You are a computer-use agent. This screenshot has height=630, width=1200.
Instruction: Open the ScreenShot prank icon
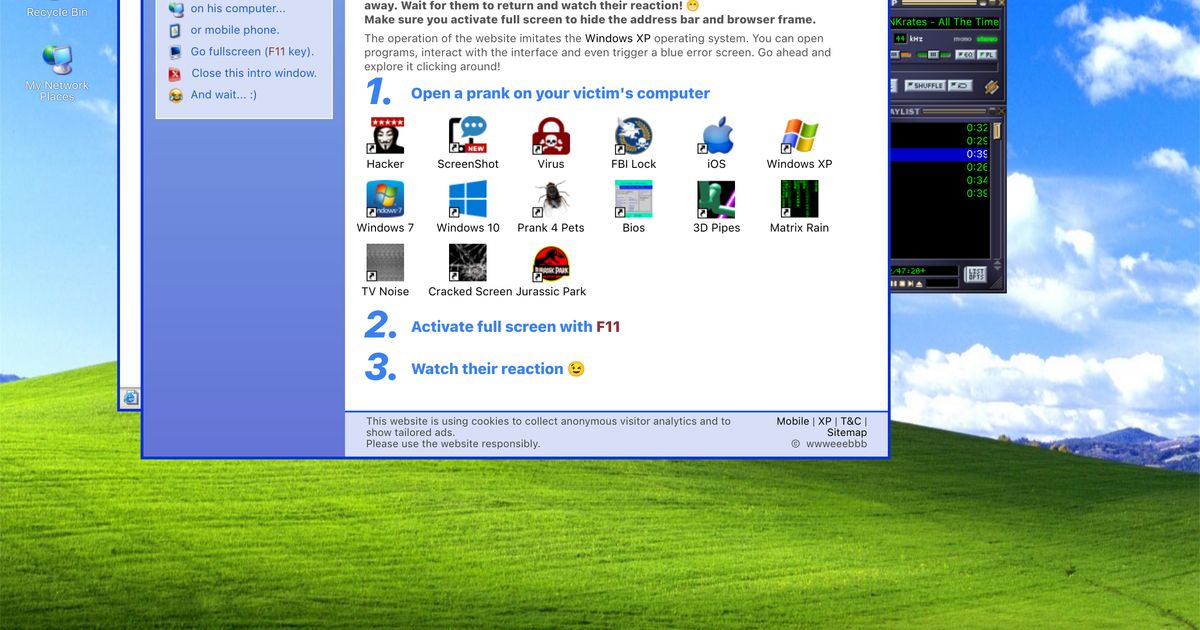pos(468,136)
